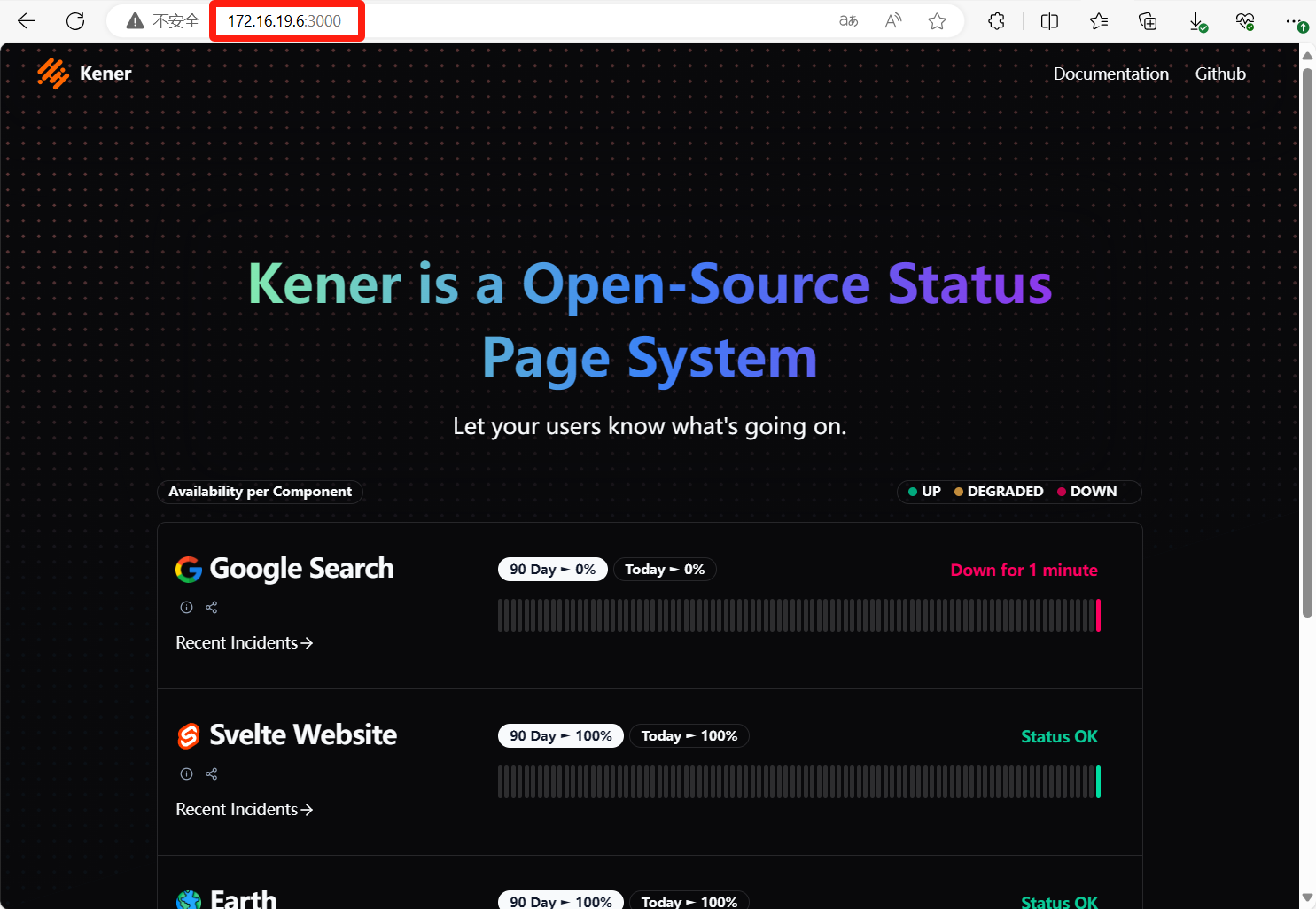
Task: Click share icon under Google Search
Action: (212, 608)
